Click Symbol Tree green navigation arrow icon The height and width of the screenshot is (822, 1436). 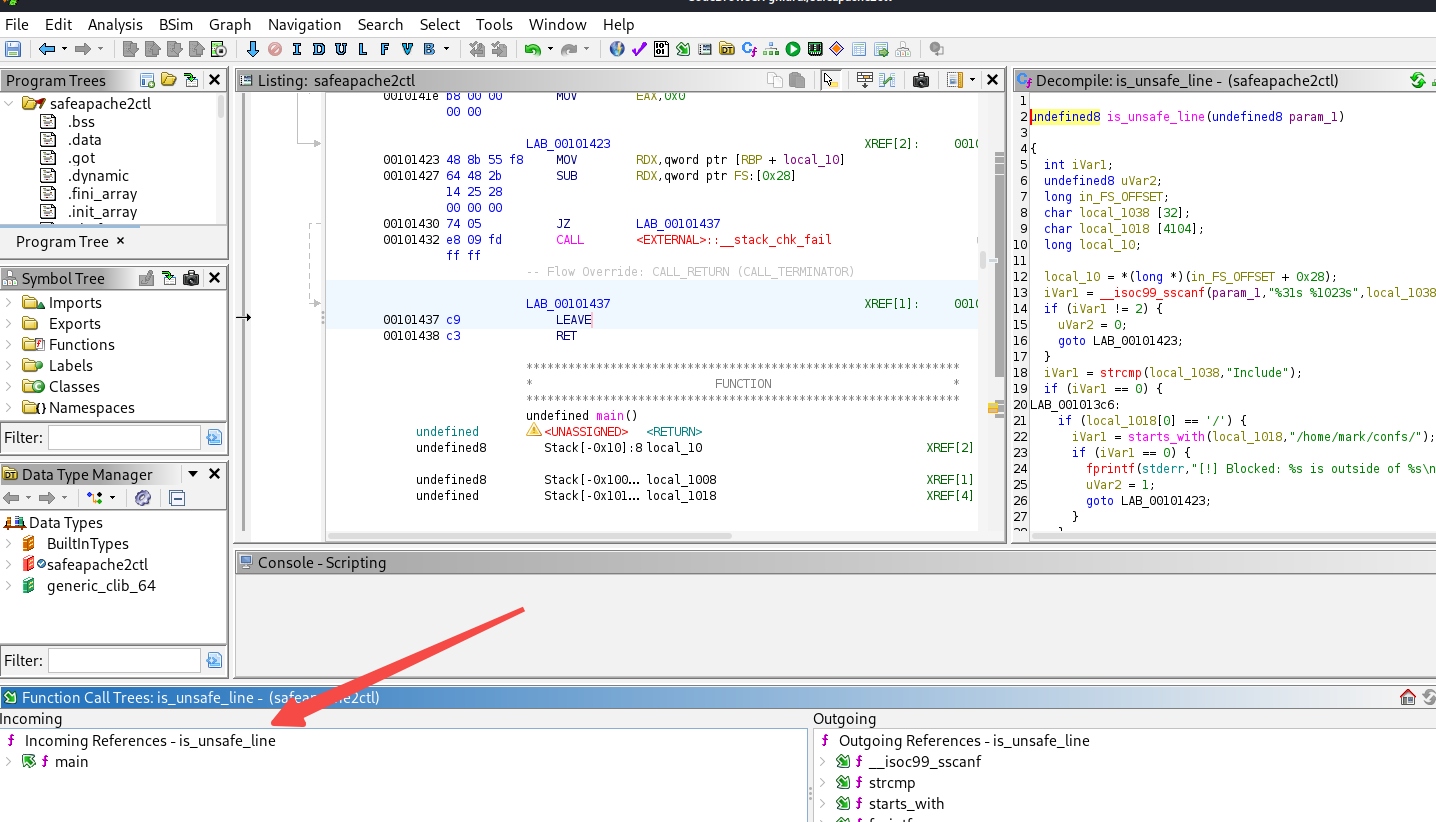point(168,278)
